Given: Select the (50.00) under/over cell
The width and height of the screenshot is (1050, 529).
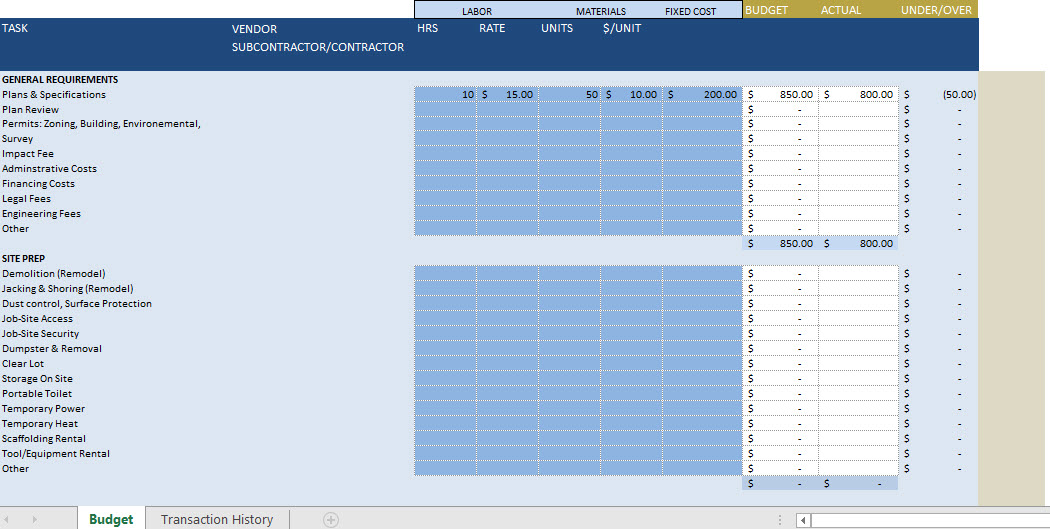Looking at the screenshot, I should pos(939,94).
